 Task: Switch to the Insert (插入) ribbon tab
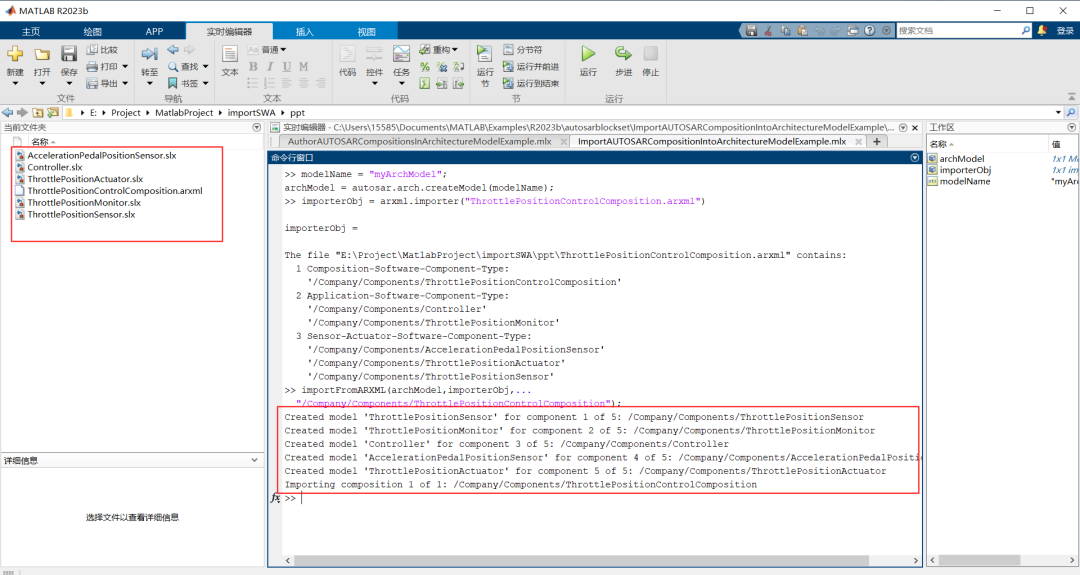[304, 31]
